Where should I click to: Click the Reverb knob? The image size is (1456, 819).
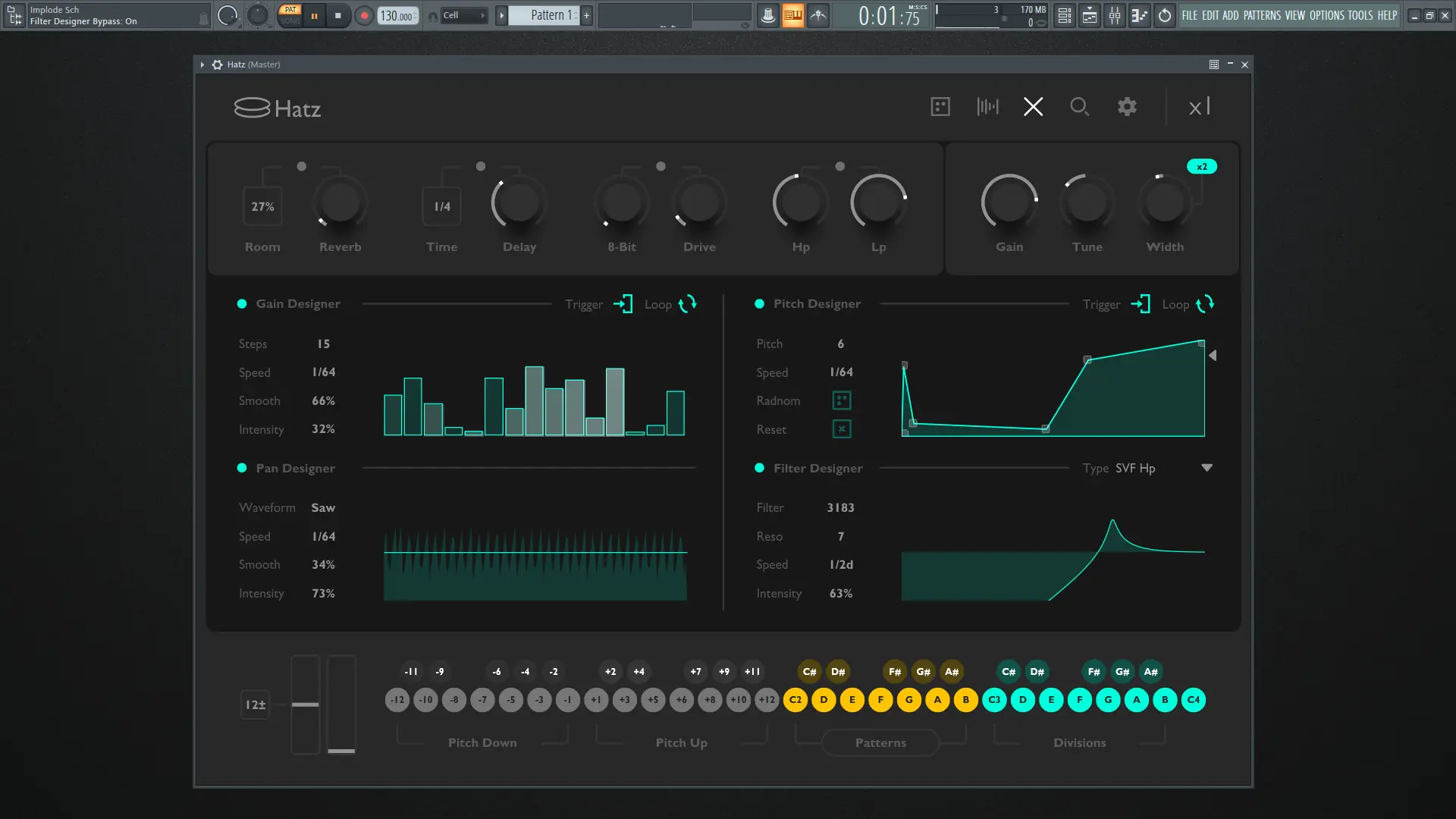click(x=340, y=203)
